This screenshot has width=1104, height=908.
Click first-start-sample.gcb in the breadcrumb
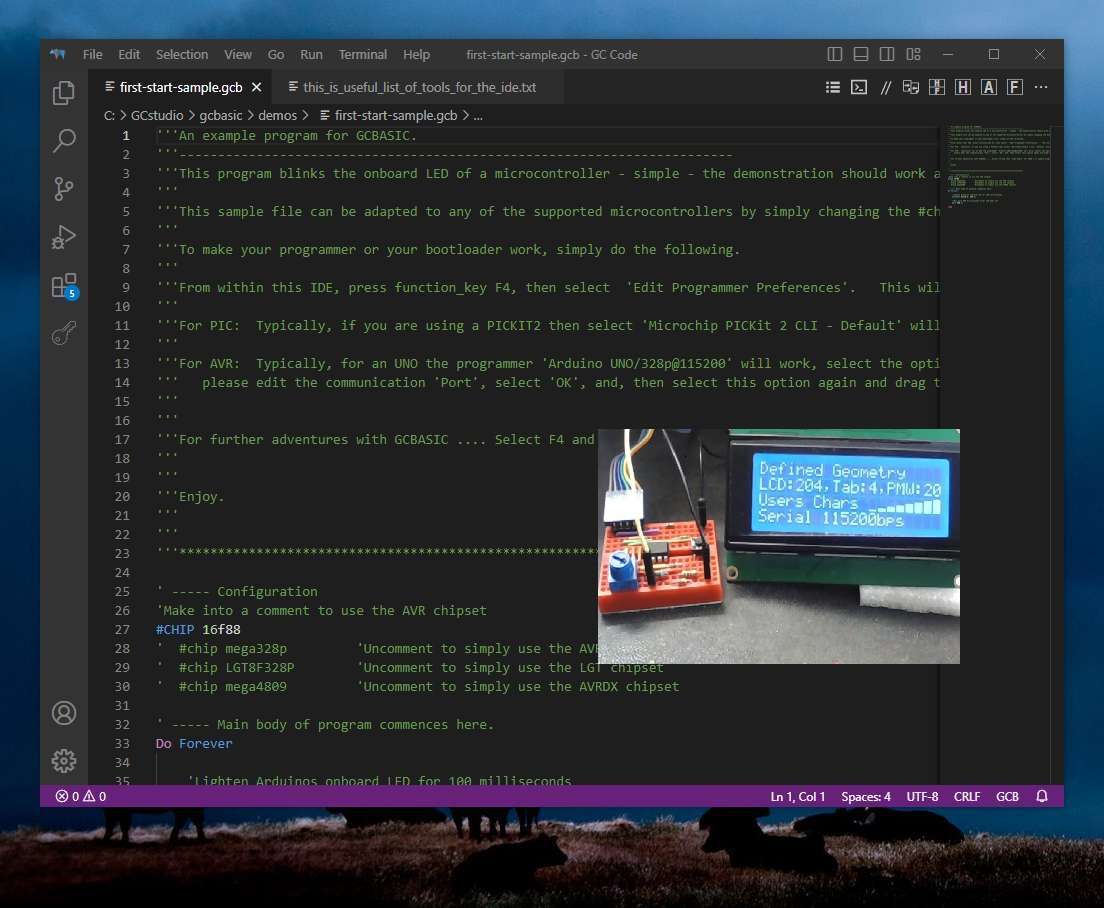(388, 115)
